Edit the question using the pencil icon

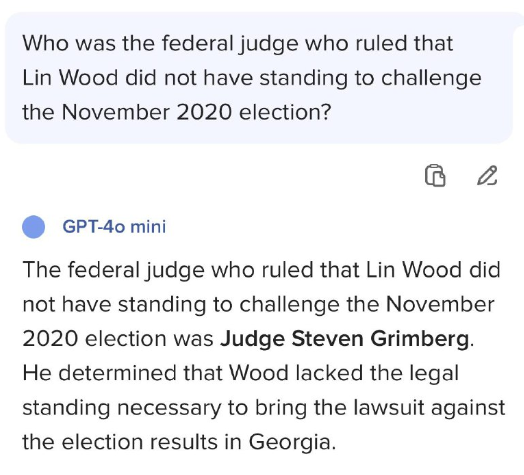pyautogui.click(x=487, y=175)
